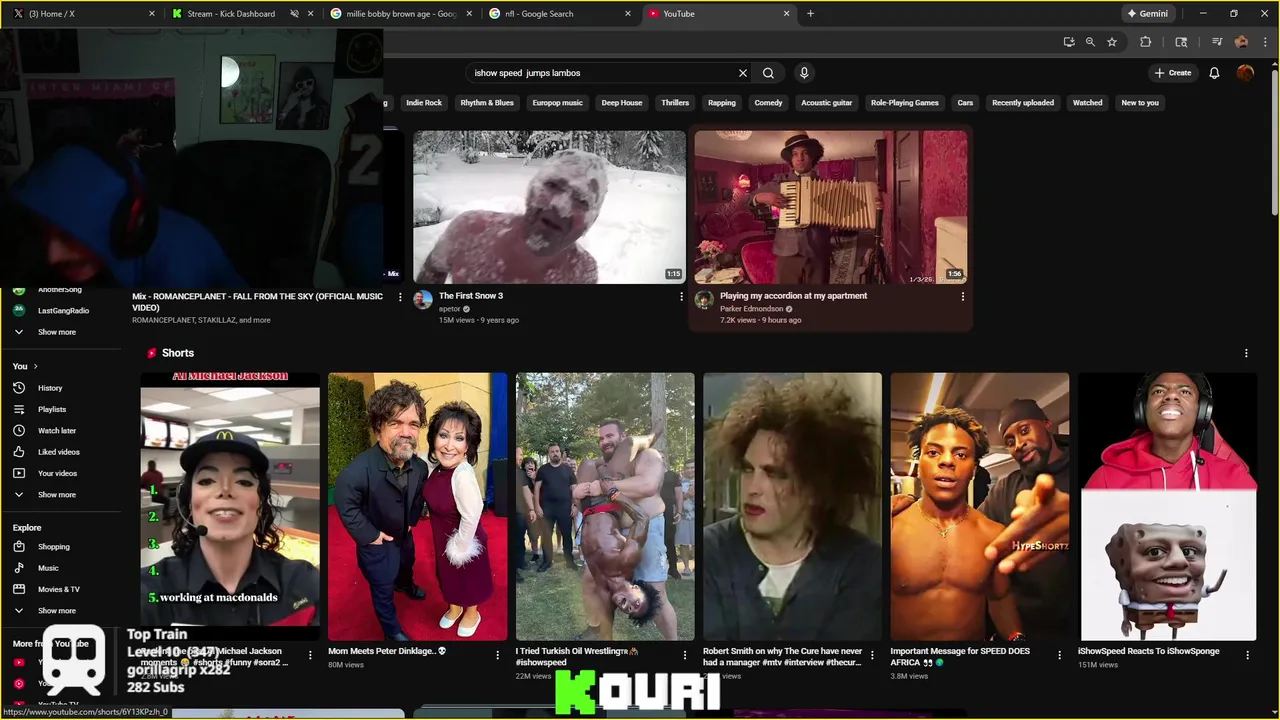Screen dimensions: 1280x720
Task: Switch to Stream - Kick Dashboard tab
Action: click(x=240, y=14)
